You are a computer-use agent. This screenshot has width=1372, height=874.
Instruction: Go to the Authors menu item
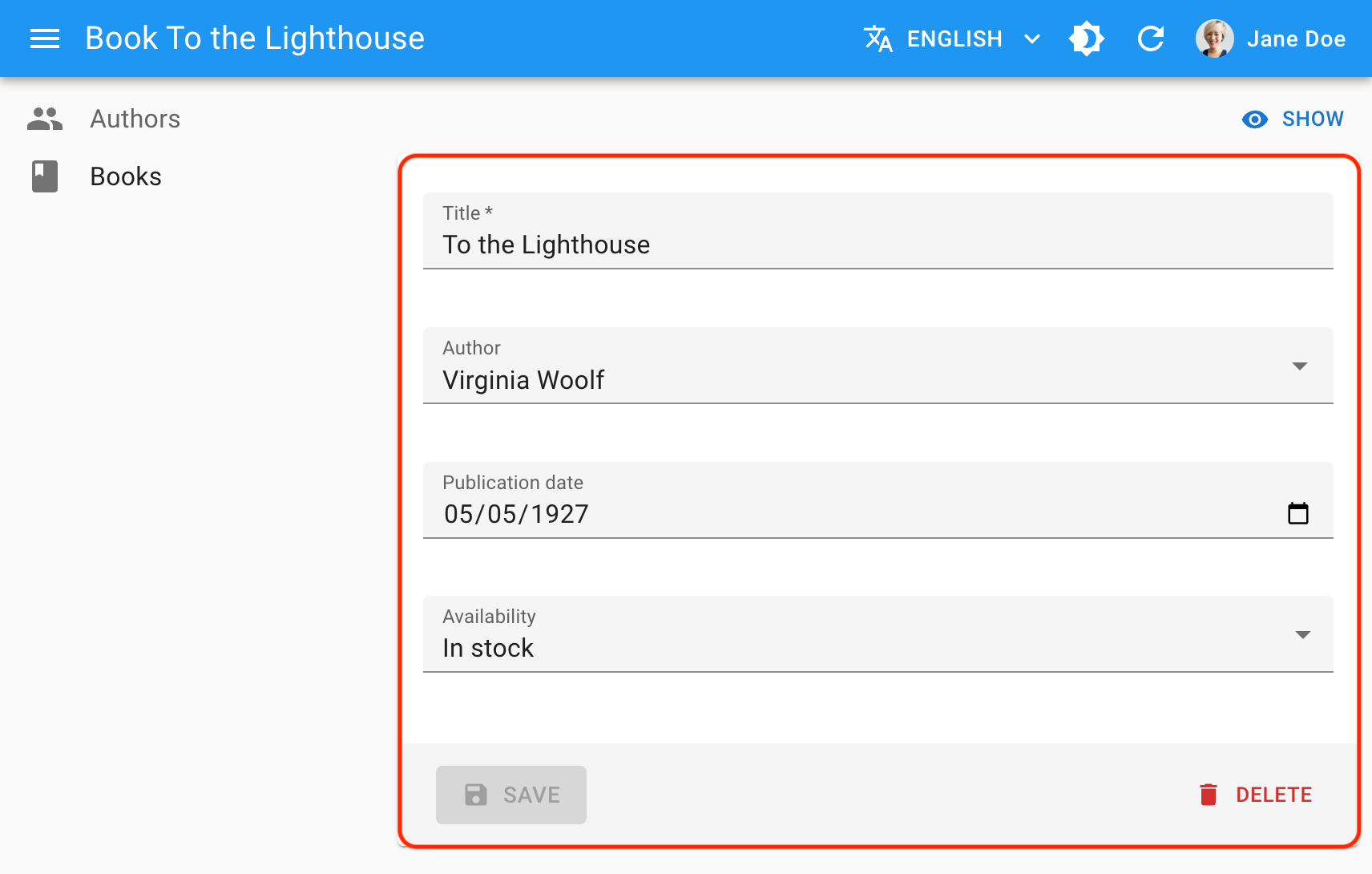[135, 119]
